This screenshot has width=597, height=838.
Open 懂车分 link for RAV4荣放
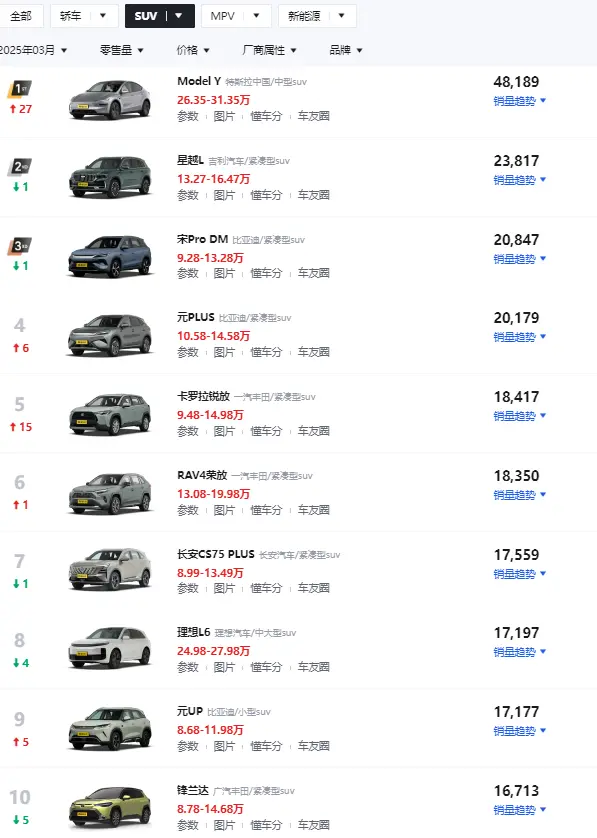click(x=266, y=510)
